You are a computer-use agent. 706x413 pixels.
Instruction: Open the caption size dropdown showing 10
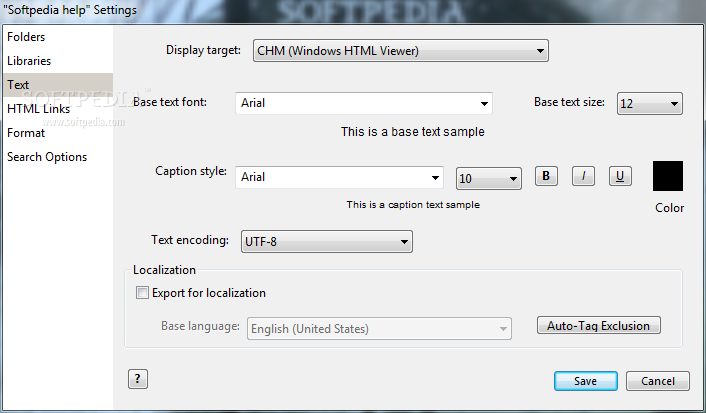(x=488, y=179)
